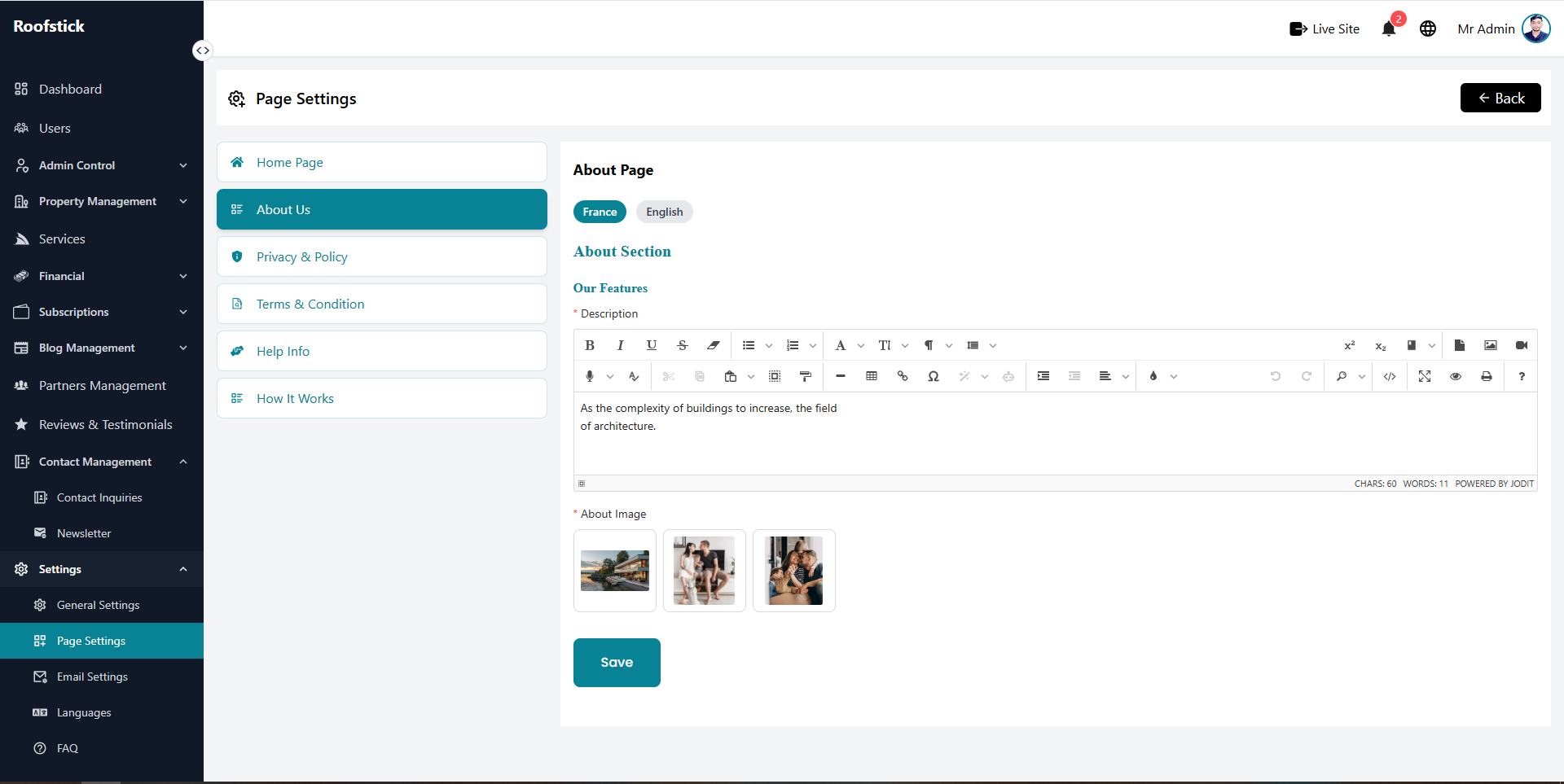1564x784 pixels.
Task: Open the Live Site link
Action: (1325, 29)
